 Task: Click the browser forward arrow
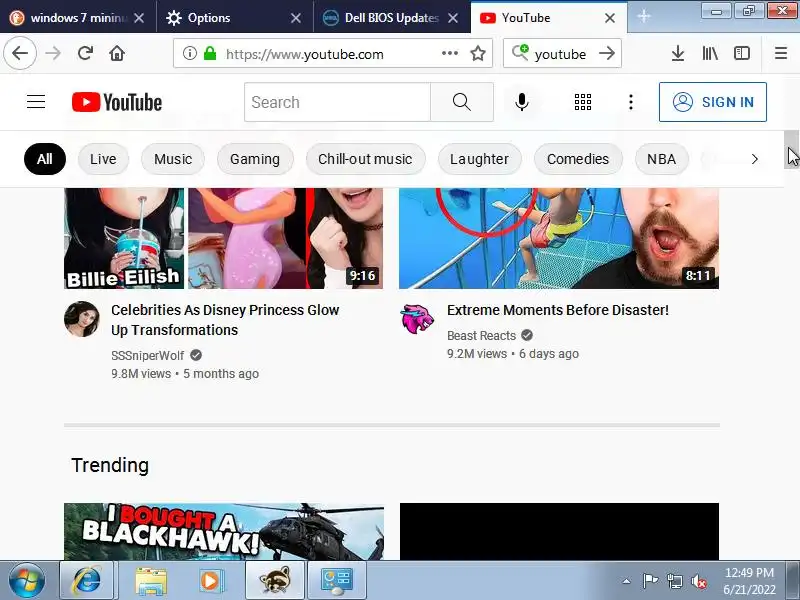(53, 53)
